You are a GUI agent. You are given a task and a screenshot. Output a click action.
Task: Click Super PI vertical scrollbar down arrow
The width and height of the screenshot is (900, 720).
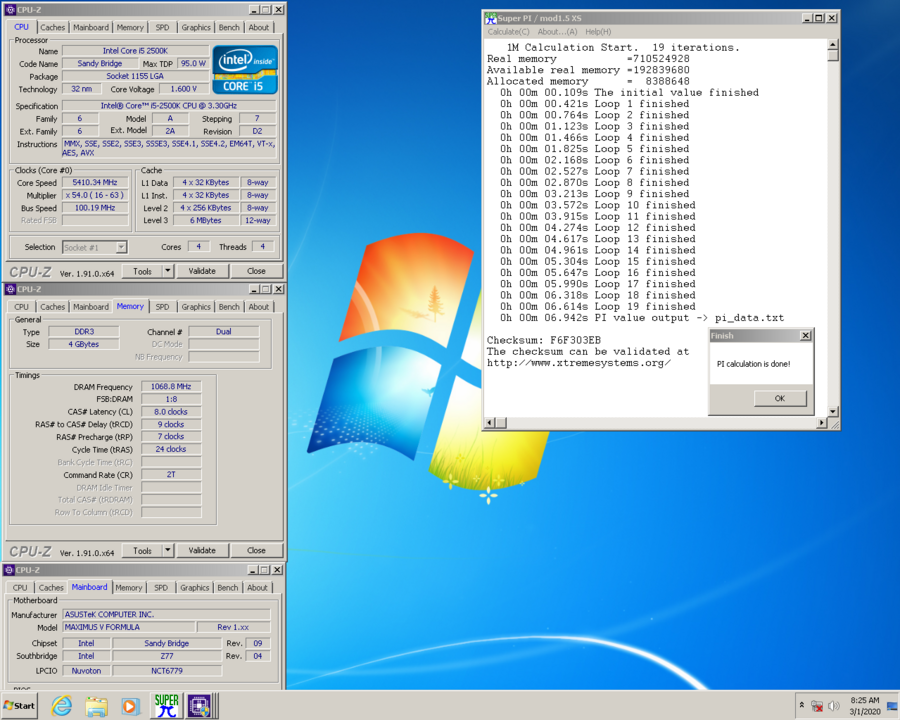point(833,412)
